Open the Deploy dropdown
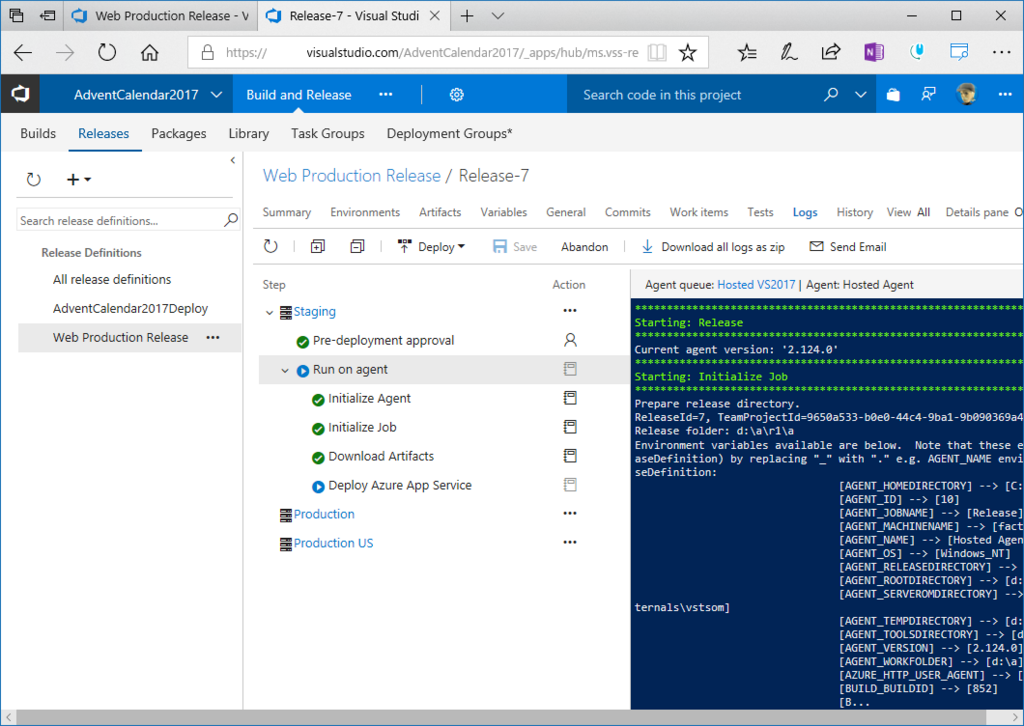The height and width of the screenshot is (726, 1024). click(x=431, y=246)
